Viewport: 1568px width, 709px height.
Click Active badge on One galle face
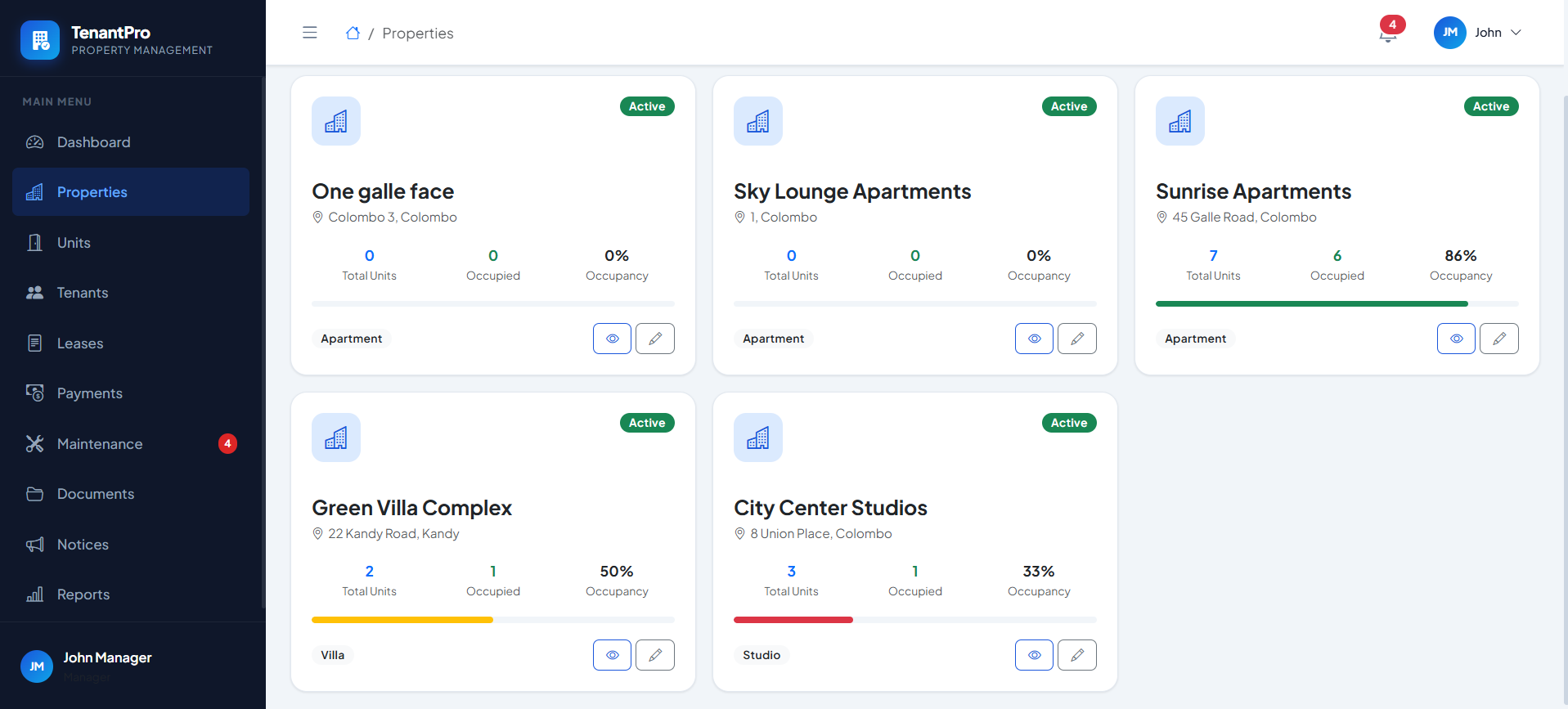click(647, 106)
